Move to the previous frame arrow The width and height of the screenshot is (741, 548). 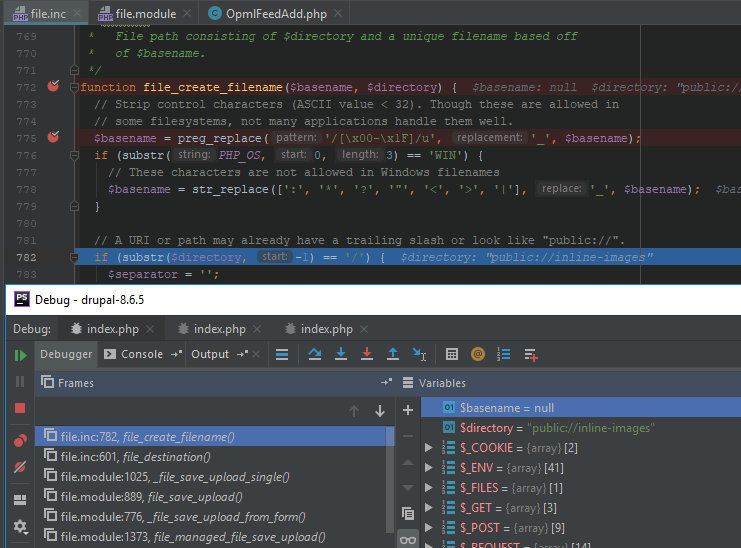pos(354,411)
